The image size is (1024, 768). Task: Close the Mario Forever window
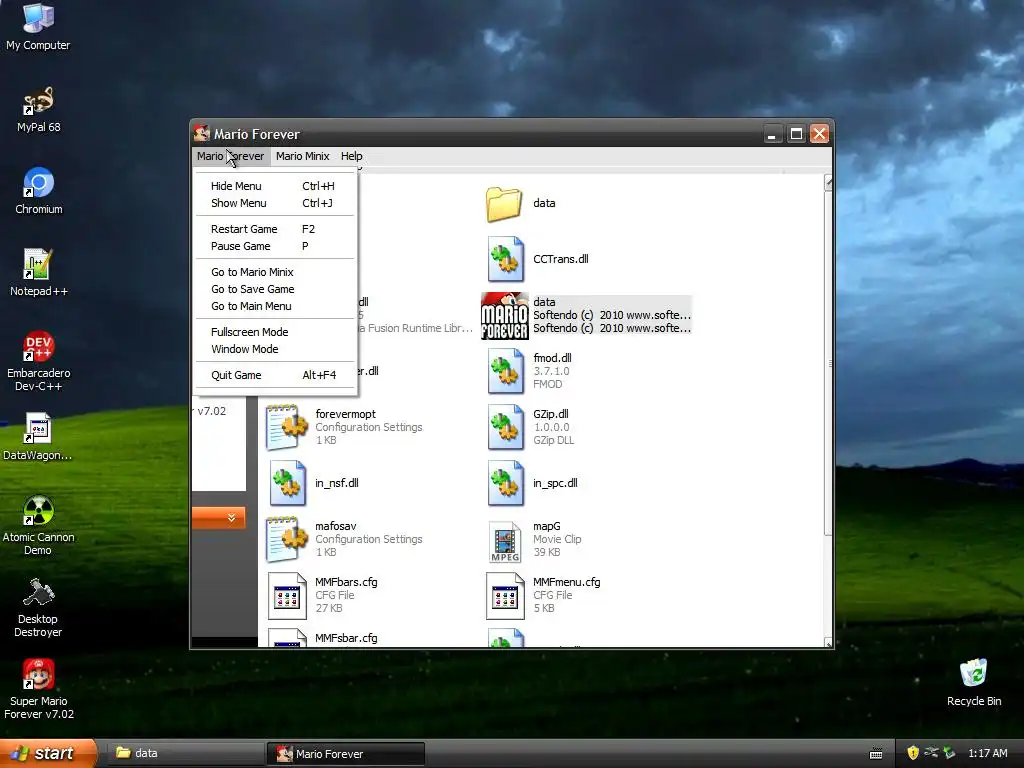click(x=820, y=134)
